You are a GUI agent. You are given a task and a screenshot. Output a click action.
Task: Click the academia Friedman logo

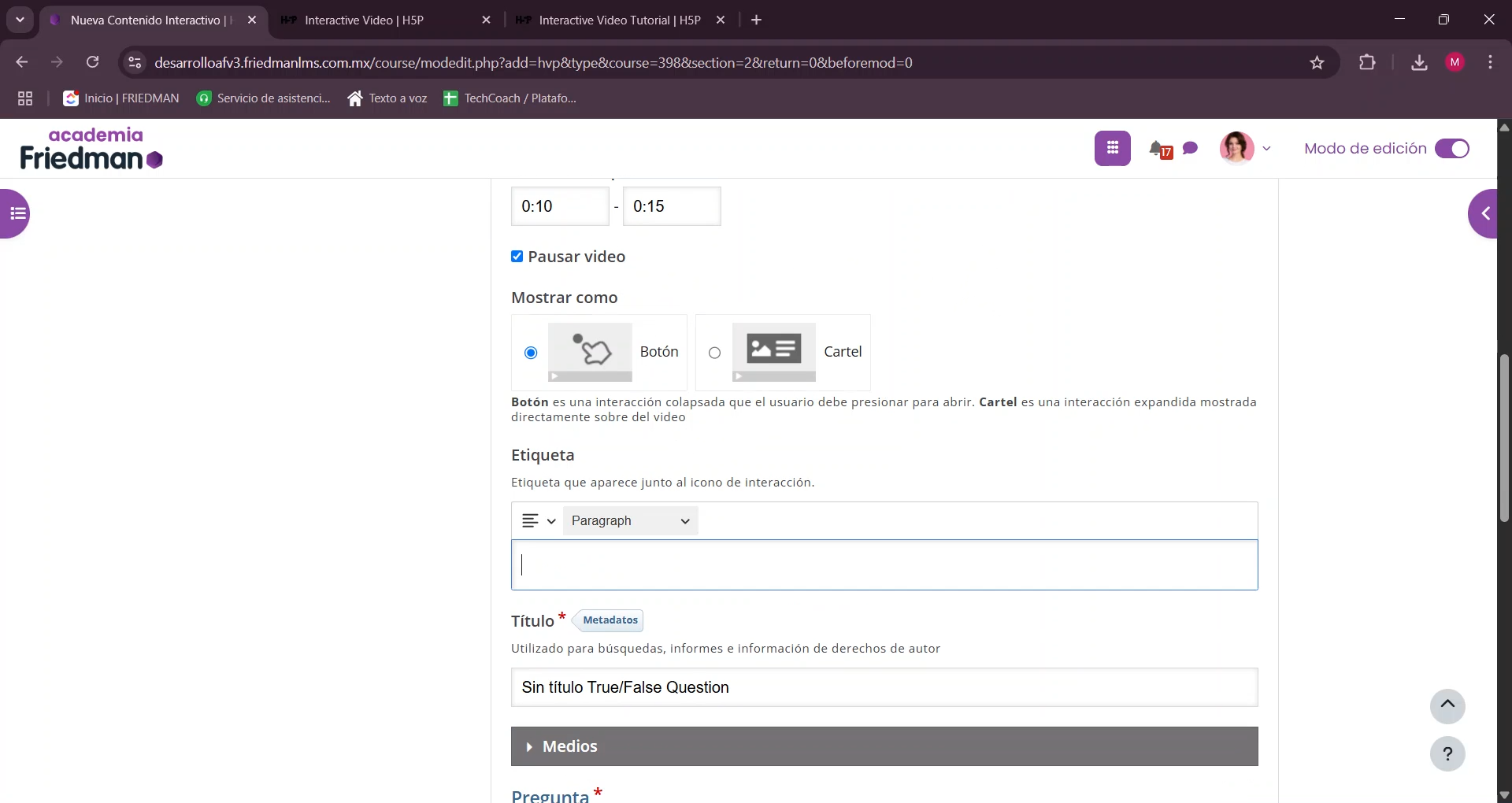coord(91,149)
